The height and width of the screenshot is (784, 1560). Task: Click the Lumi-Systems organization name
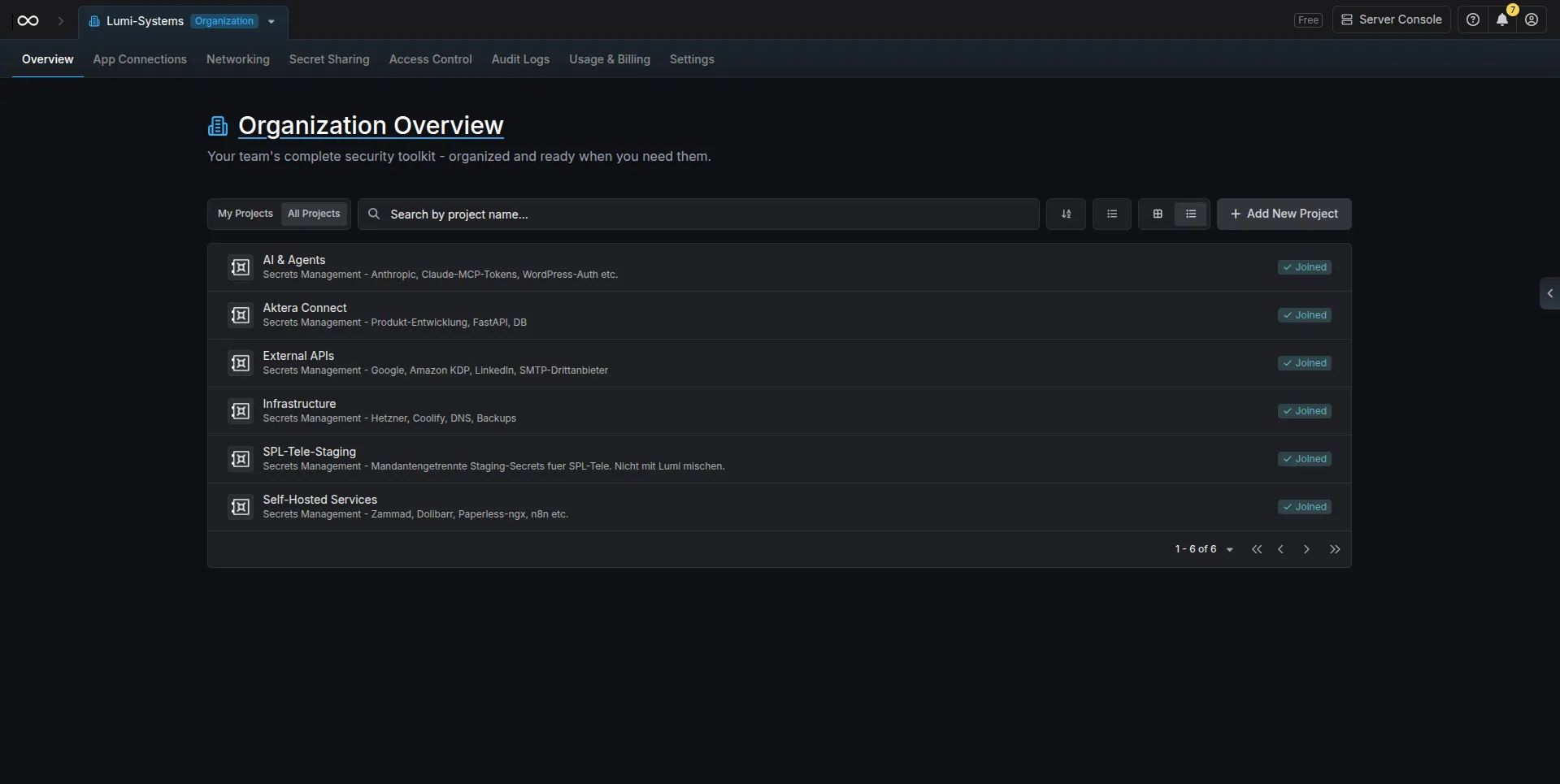click(x=145, y=21)
